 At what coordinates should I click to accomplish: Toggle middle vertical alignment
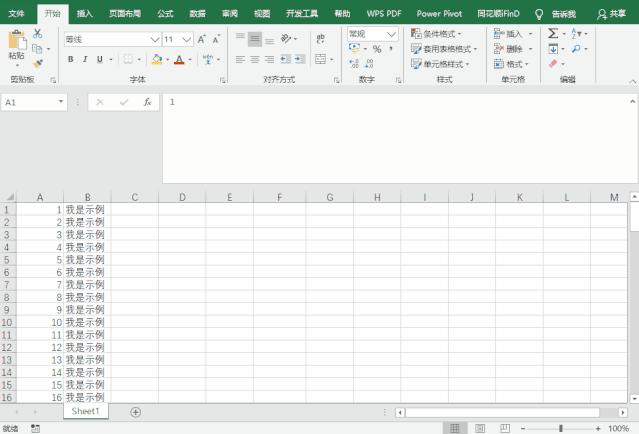[255, 39]
